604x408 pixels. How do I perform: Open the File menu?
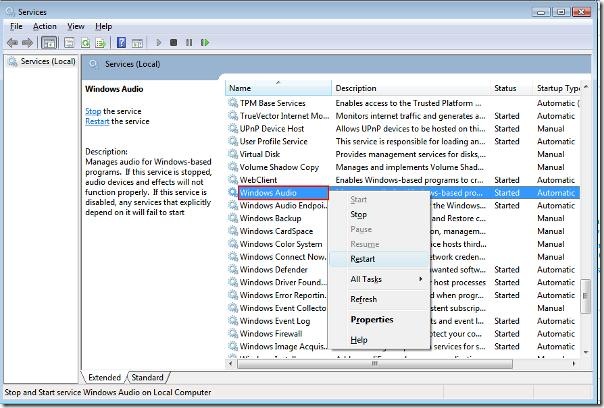pyautogui.click(x=16, y=26)
